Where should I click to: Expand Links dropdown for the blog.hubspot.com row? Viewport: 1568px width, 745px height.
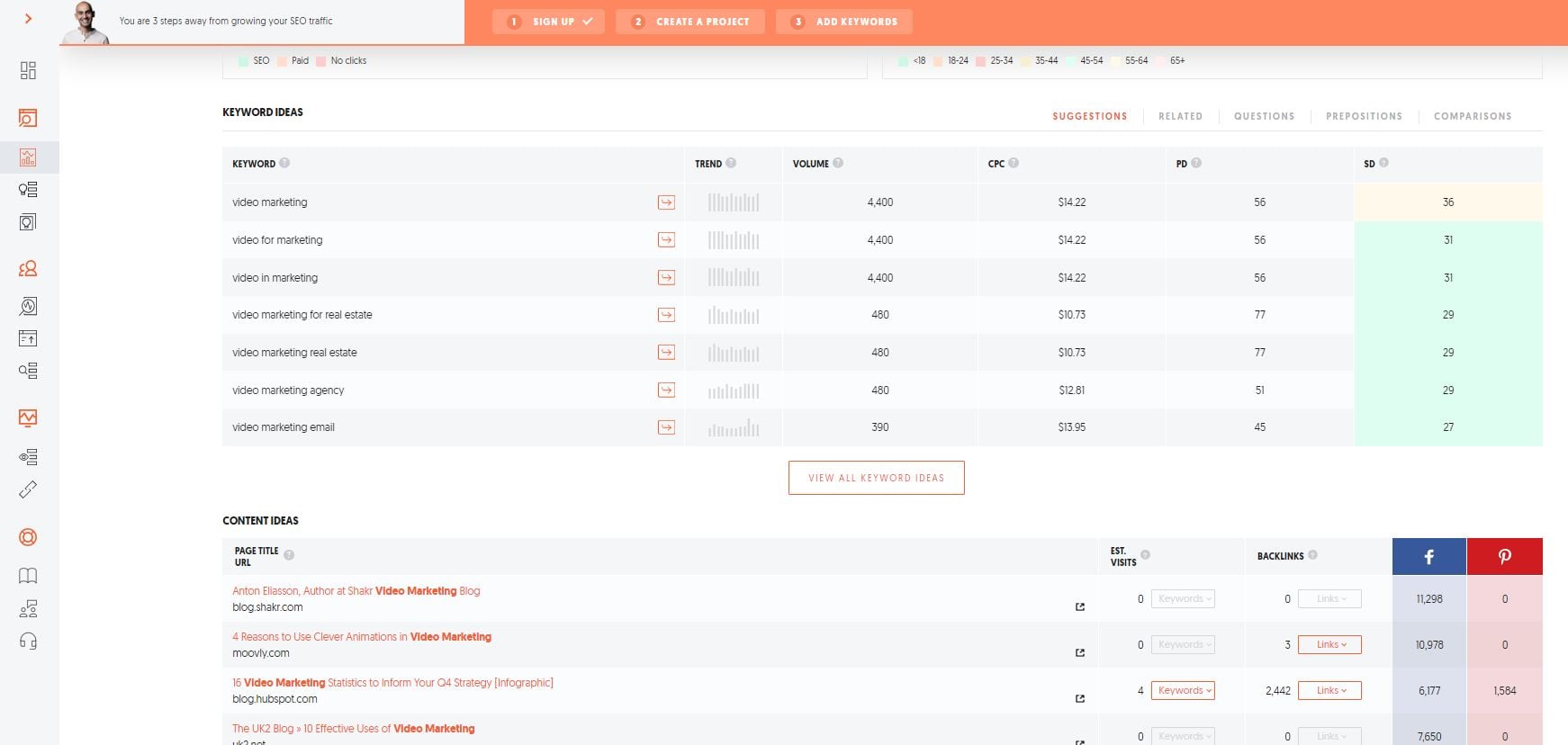click(x=1329, y=691)
